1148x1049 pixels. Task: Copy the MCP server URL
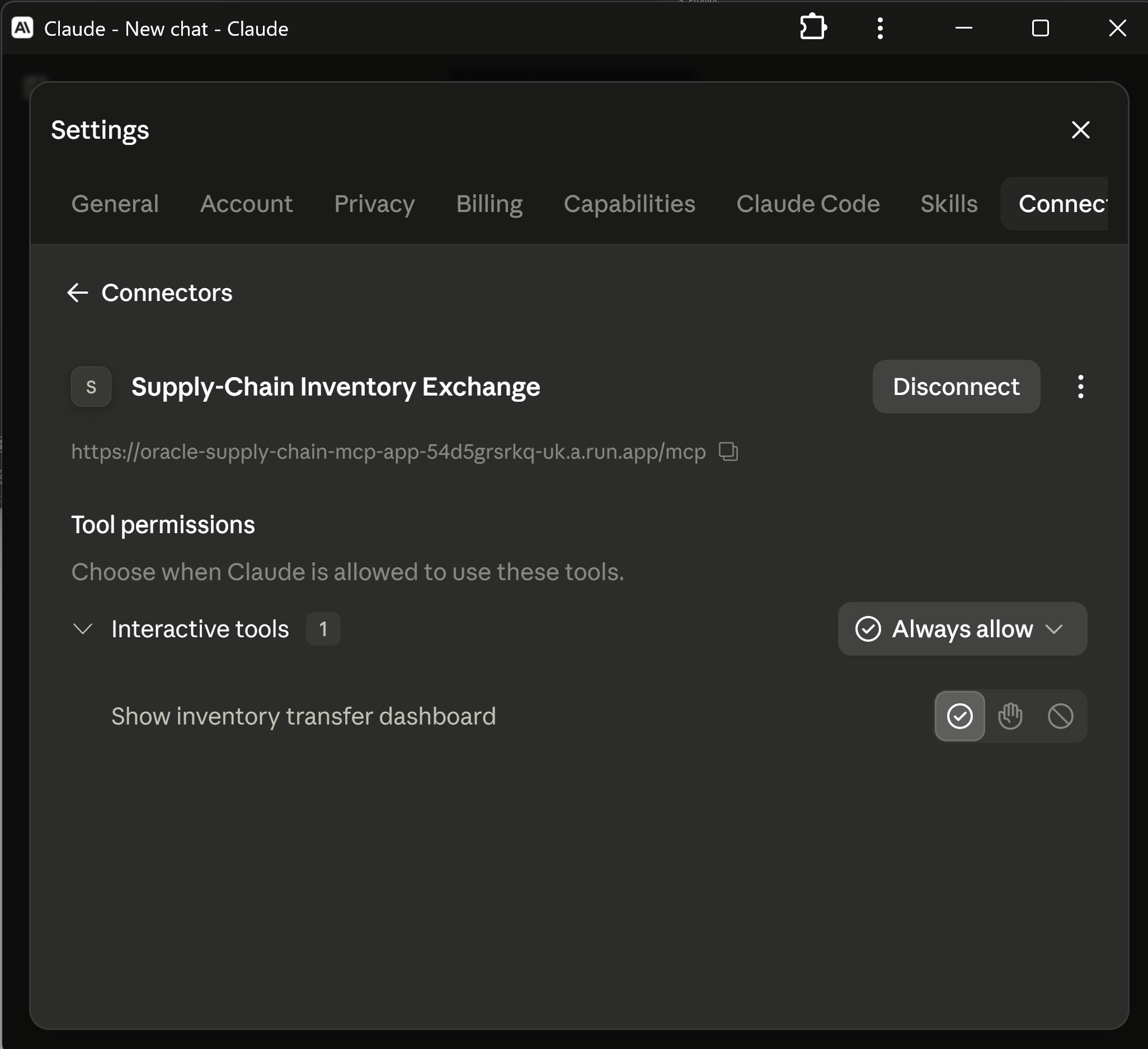point(728,451)
